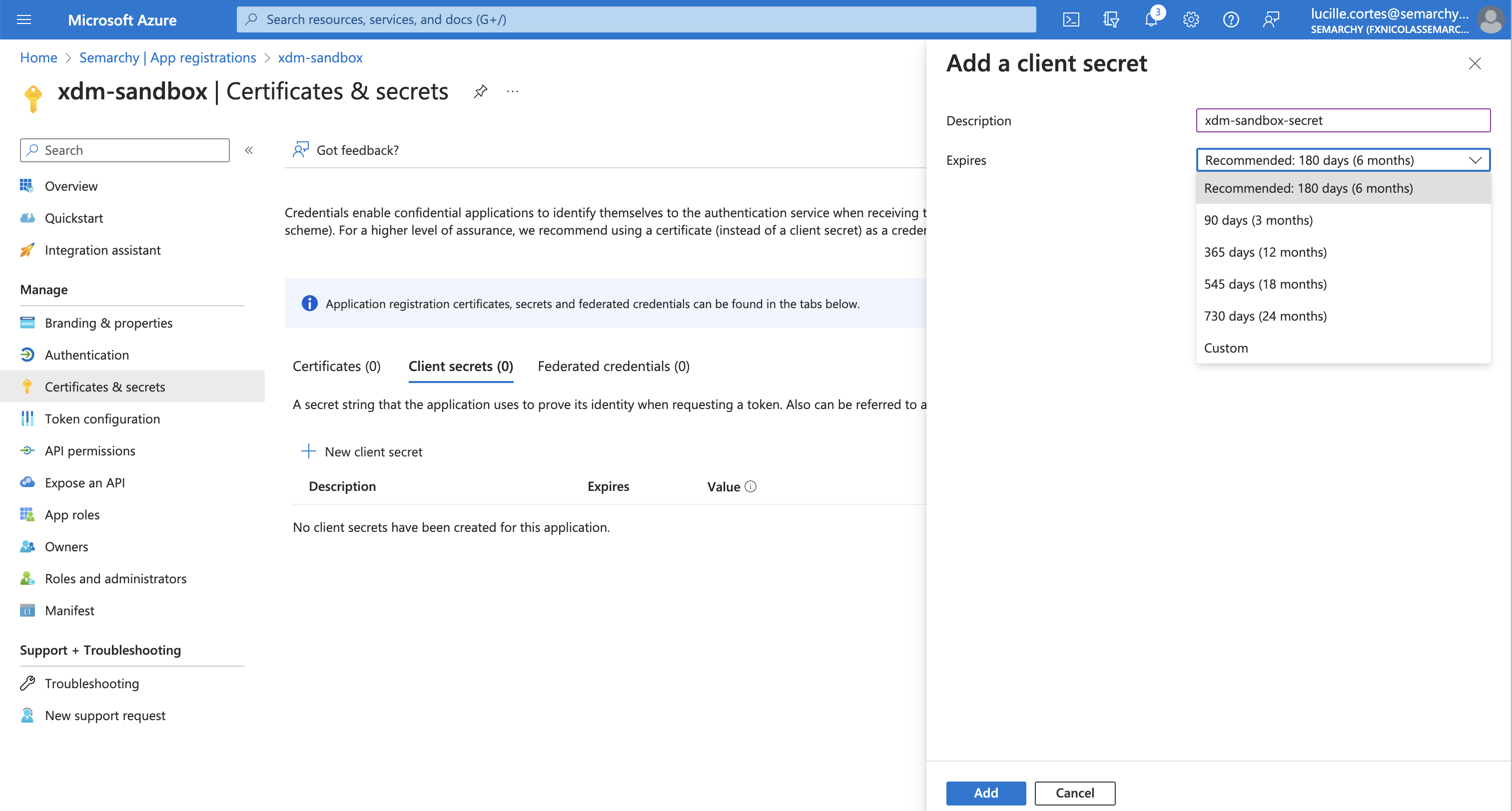Navigate to Home via the breadcrumb

coord(38,57)
